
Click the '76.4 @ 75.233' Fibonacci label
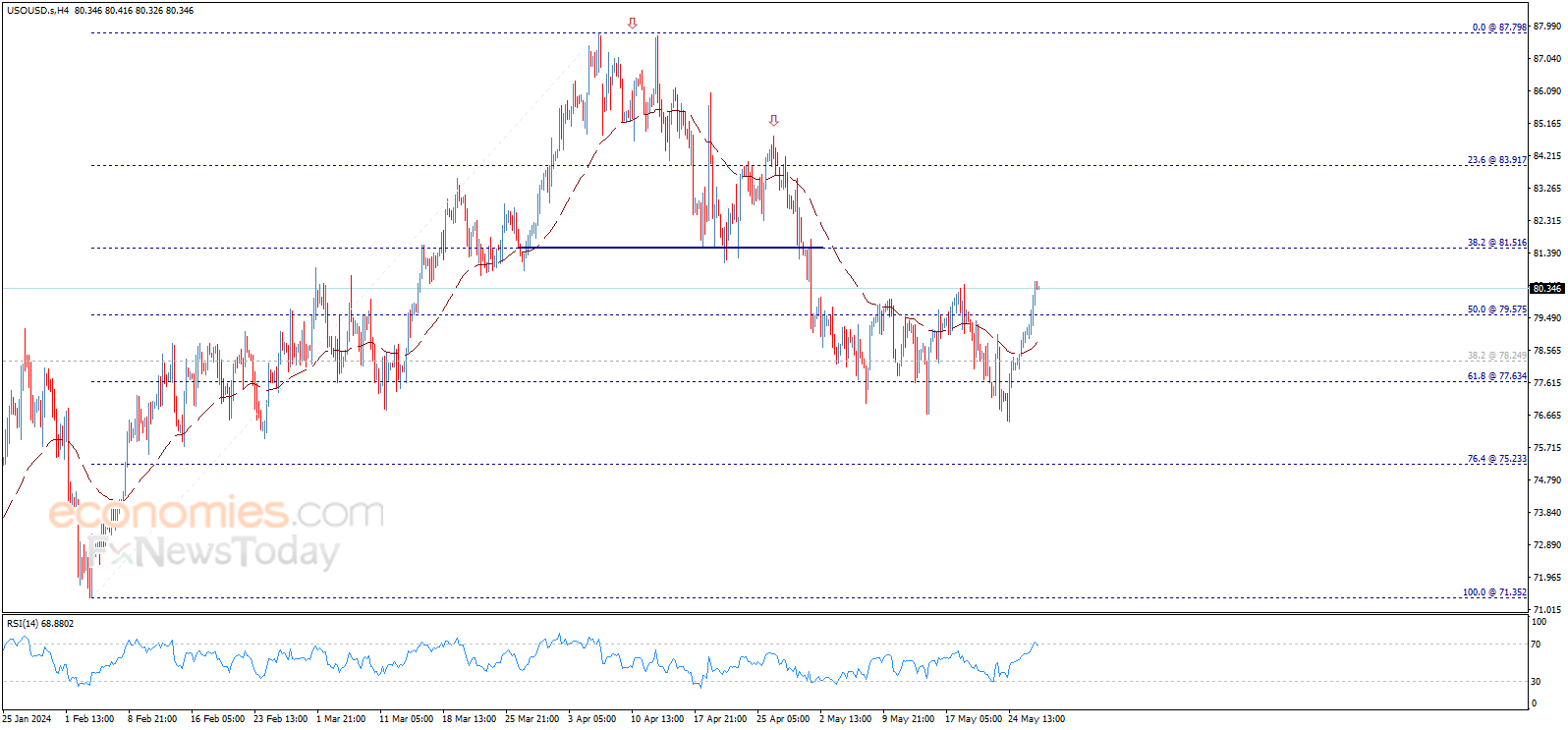(1497, 459)
